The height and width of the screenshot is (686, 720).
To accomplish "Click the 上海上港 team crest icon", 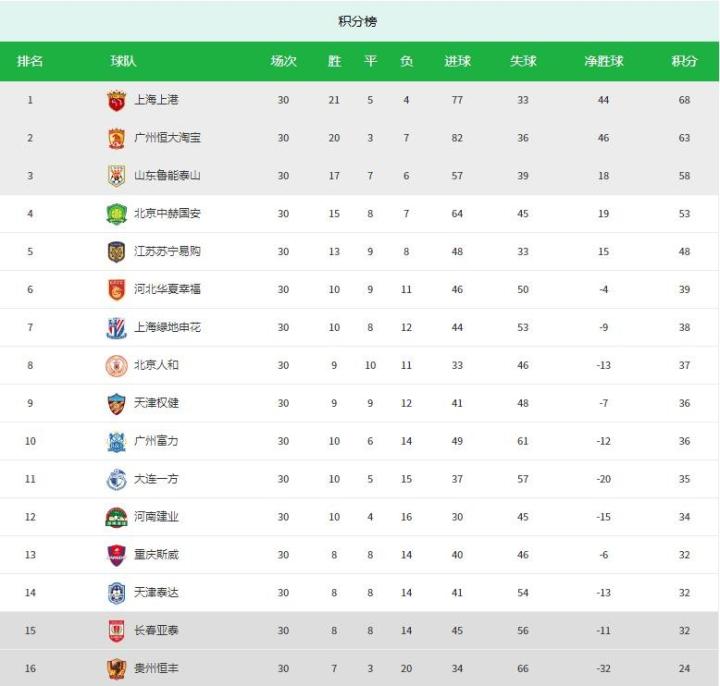I will (117, 100).
